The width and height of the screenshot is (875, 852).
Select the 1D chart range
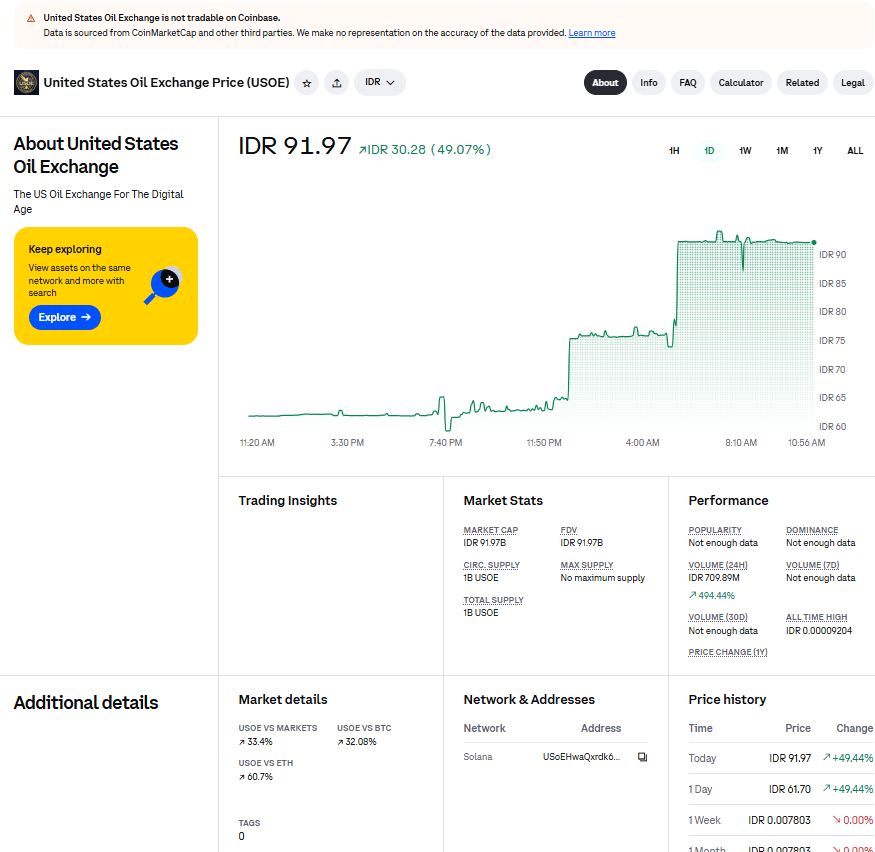tap(709, 151)
